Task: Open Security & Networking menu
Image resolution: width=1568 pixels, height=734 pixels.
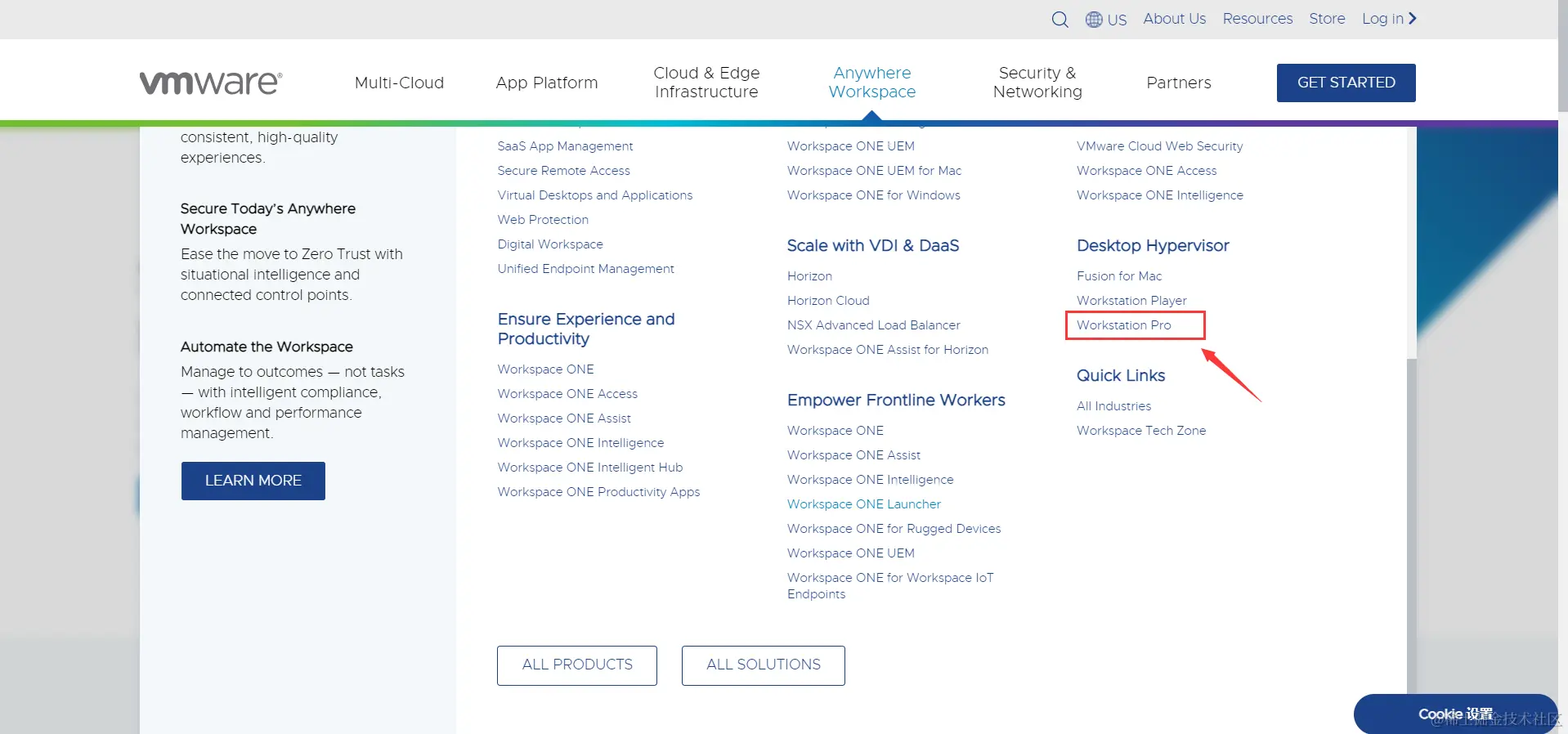Action: (x=1037, y=83)
